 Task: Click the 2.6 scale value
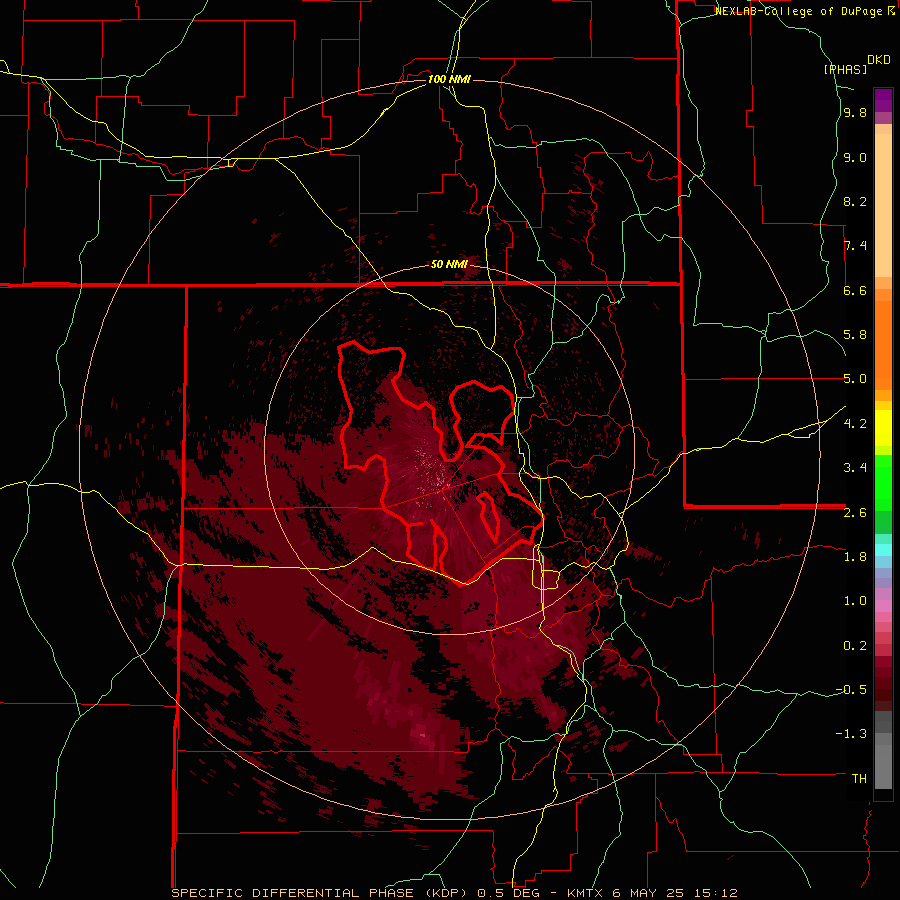tap(855, 513)
